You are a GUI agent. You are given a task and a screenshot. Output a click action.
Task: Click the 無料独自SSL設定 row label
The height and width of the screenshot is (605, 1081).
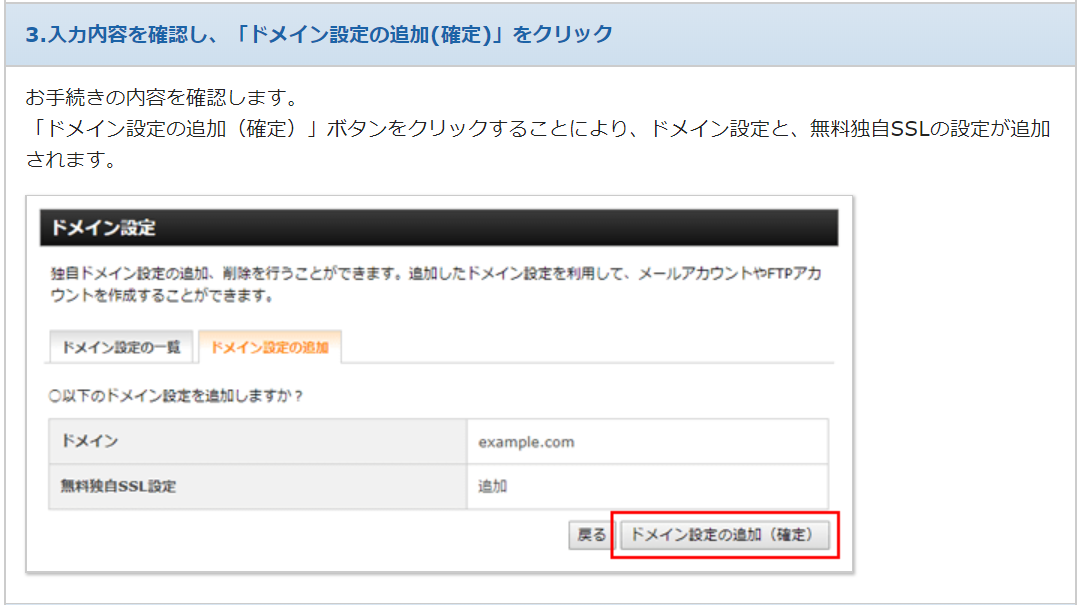pyautogui.click(x=118, y=487)
